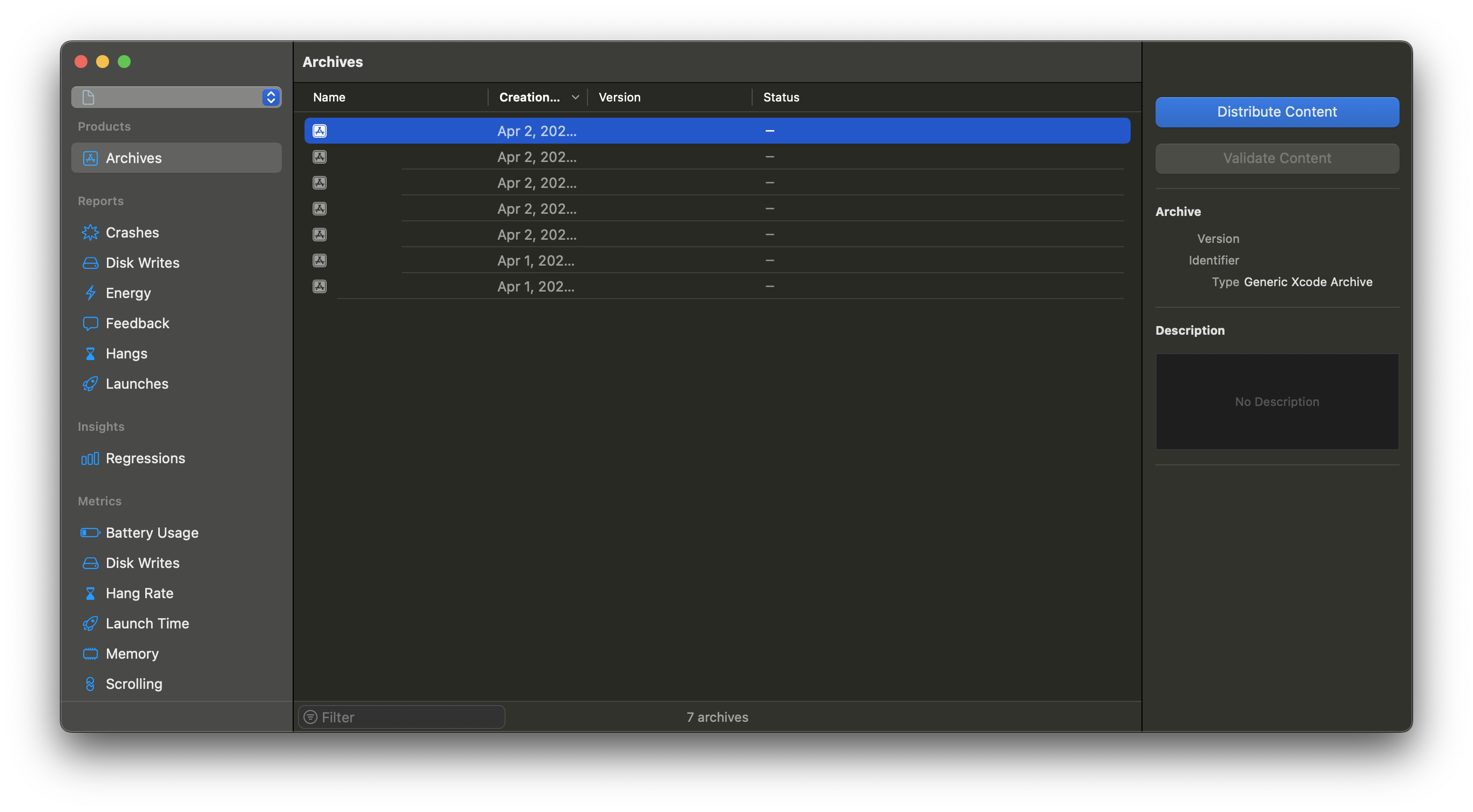Sort archives by the Version column
This screenshot has width=1473, height=812.
click(x=619, y=97)
